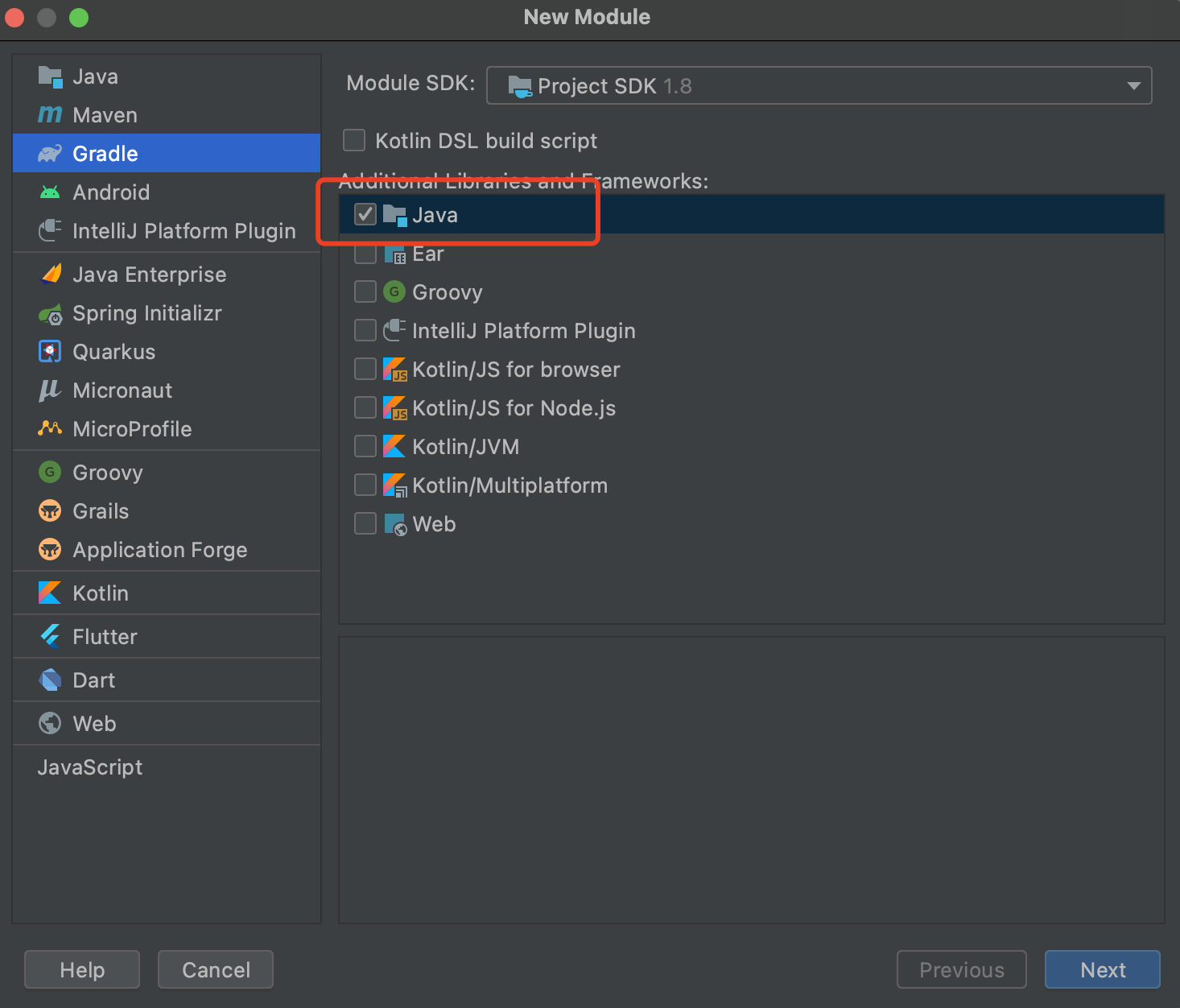Select 'Kotlin/JS for Node.js' label in list
The image size is (1180, 1008).
(514, 408)
